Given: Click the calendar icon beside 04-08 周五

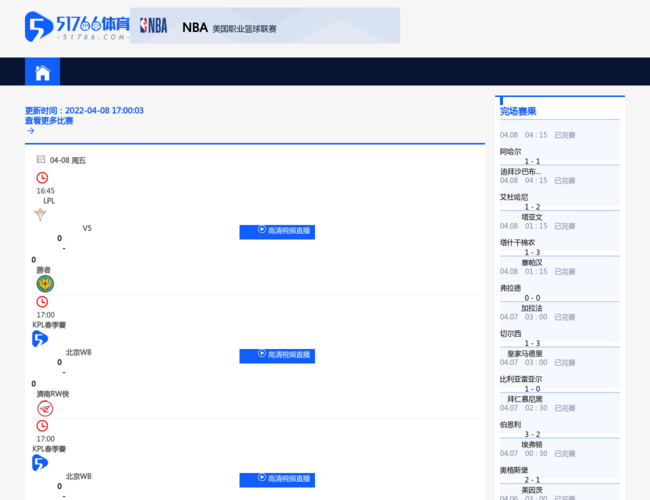Looking at the screenshot, I should point(41,159).
